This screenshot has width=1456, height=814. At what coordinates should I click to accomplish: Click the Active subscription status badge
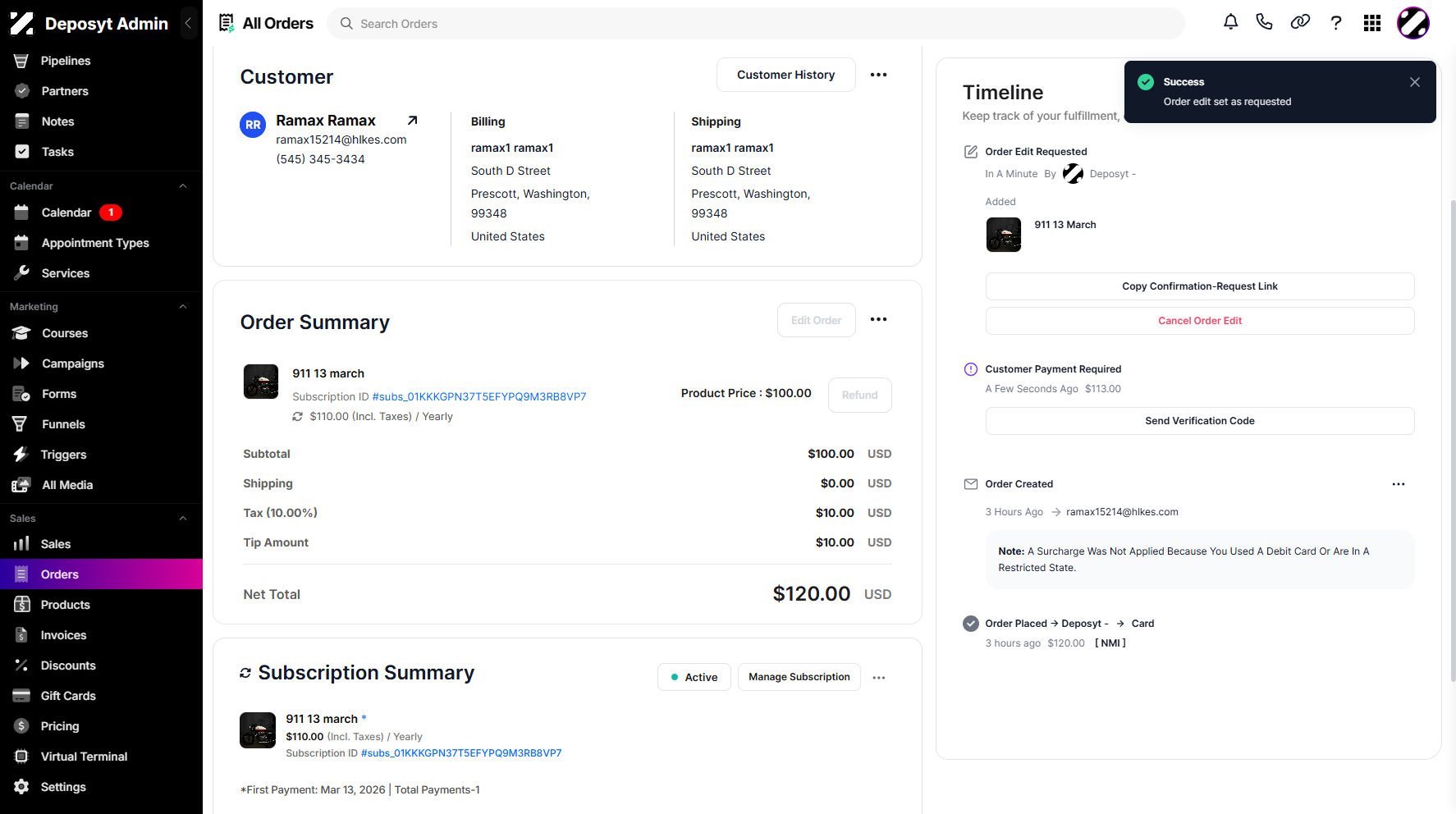coord(694,677)
